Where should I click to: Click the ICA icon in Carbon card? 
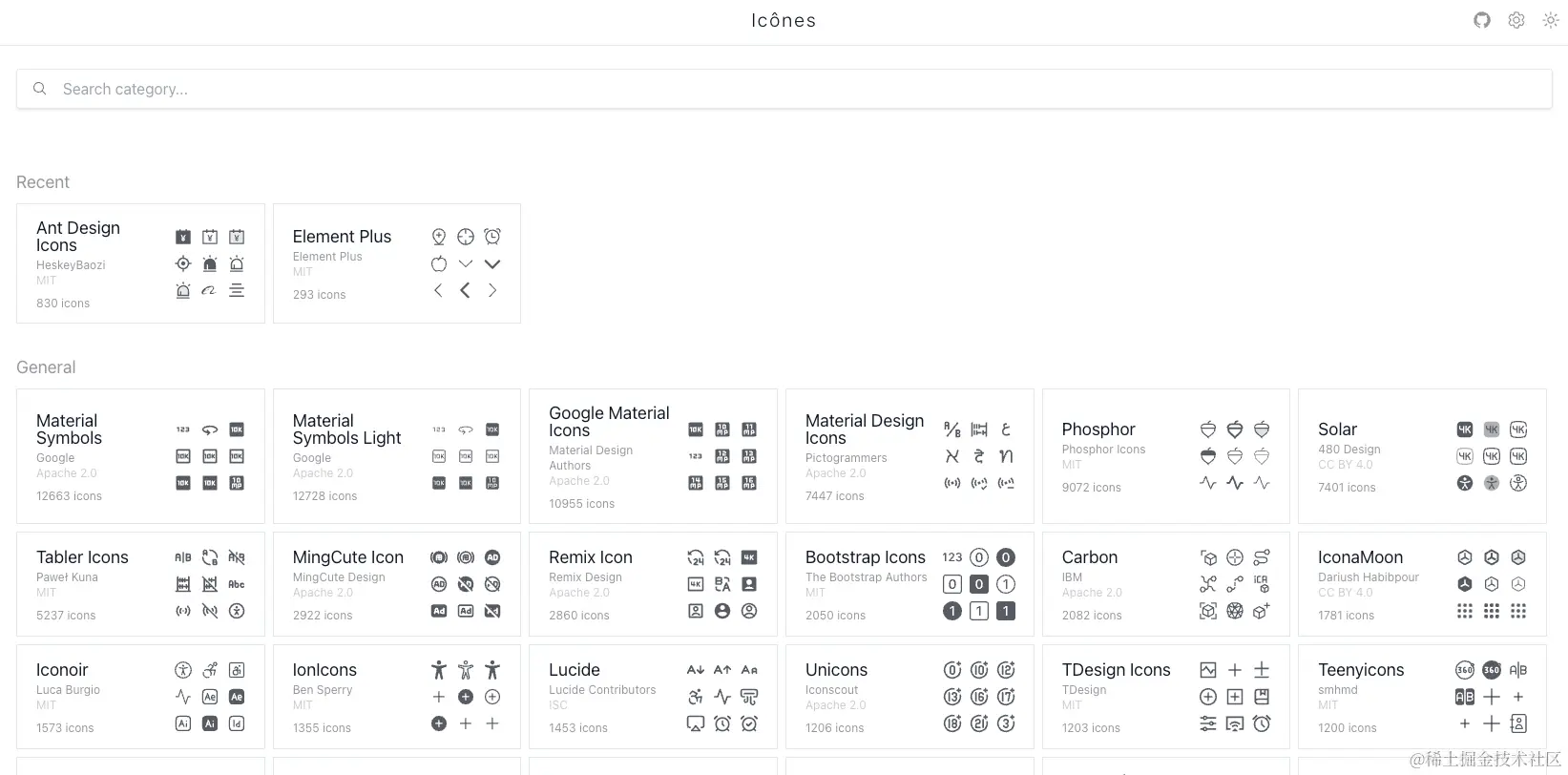coord(1262,584)
